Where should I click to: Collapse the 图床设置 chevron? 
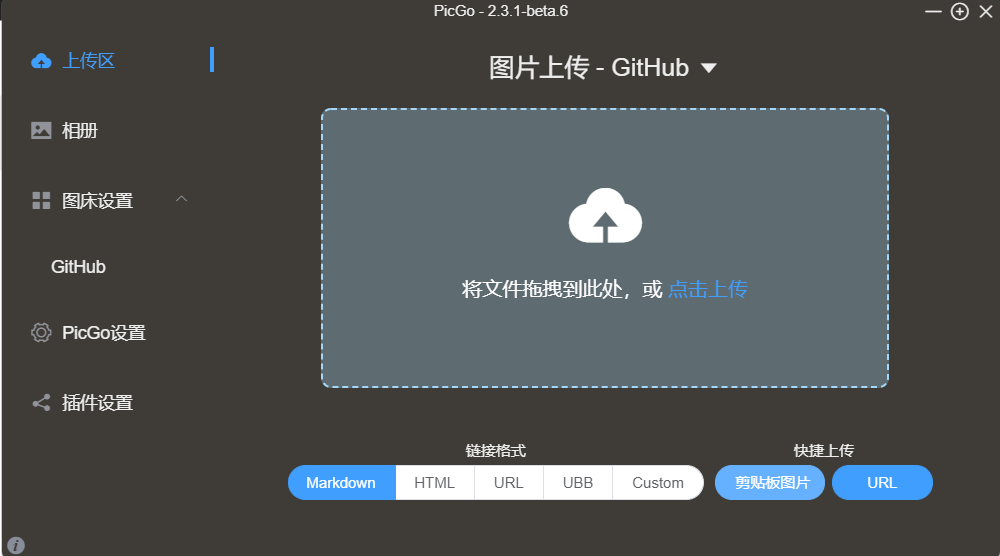coord(182,199)
